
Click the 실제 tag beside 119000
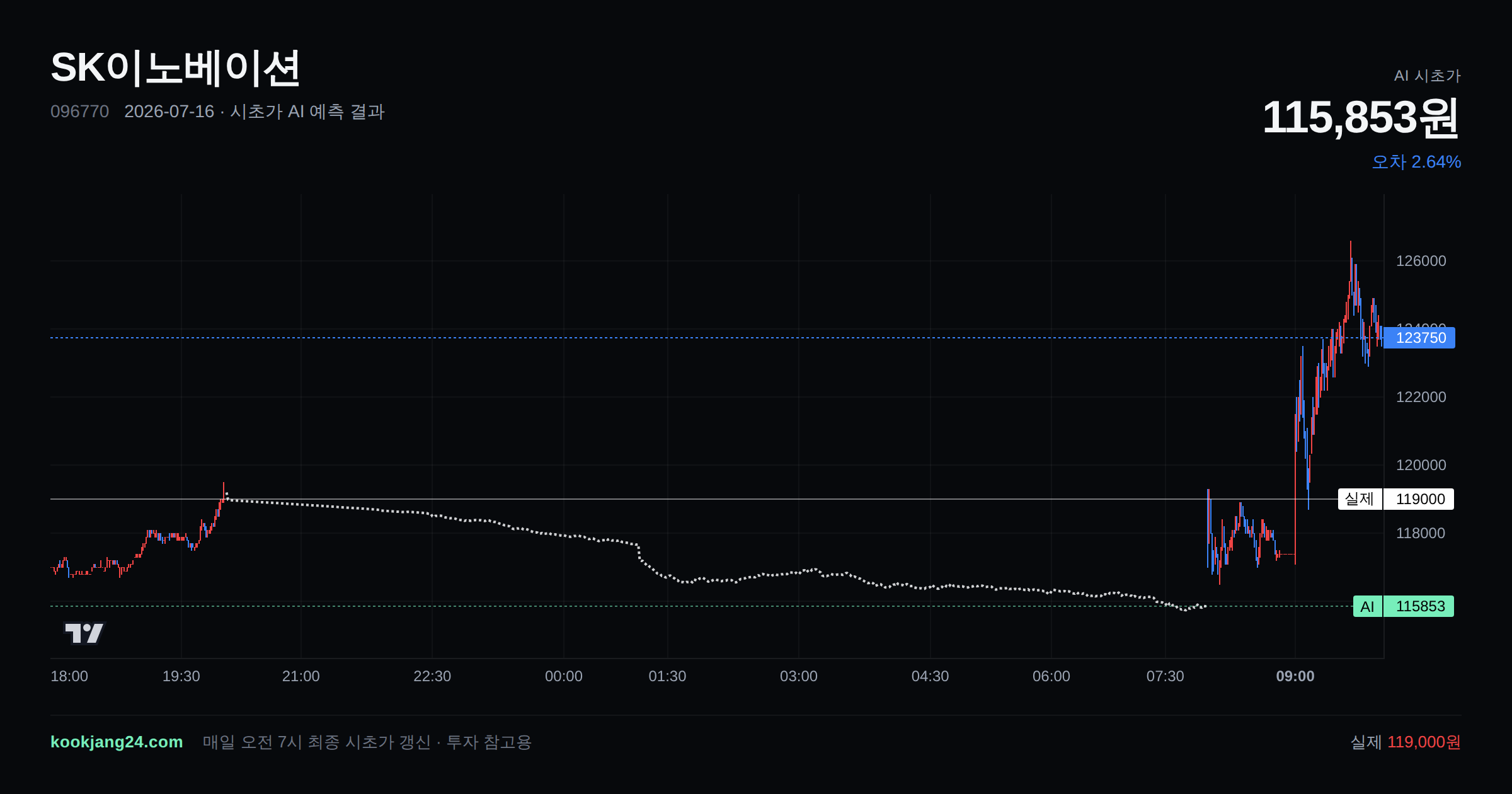1360,499
